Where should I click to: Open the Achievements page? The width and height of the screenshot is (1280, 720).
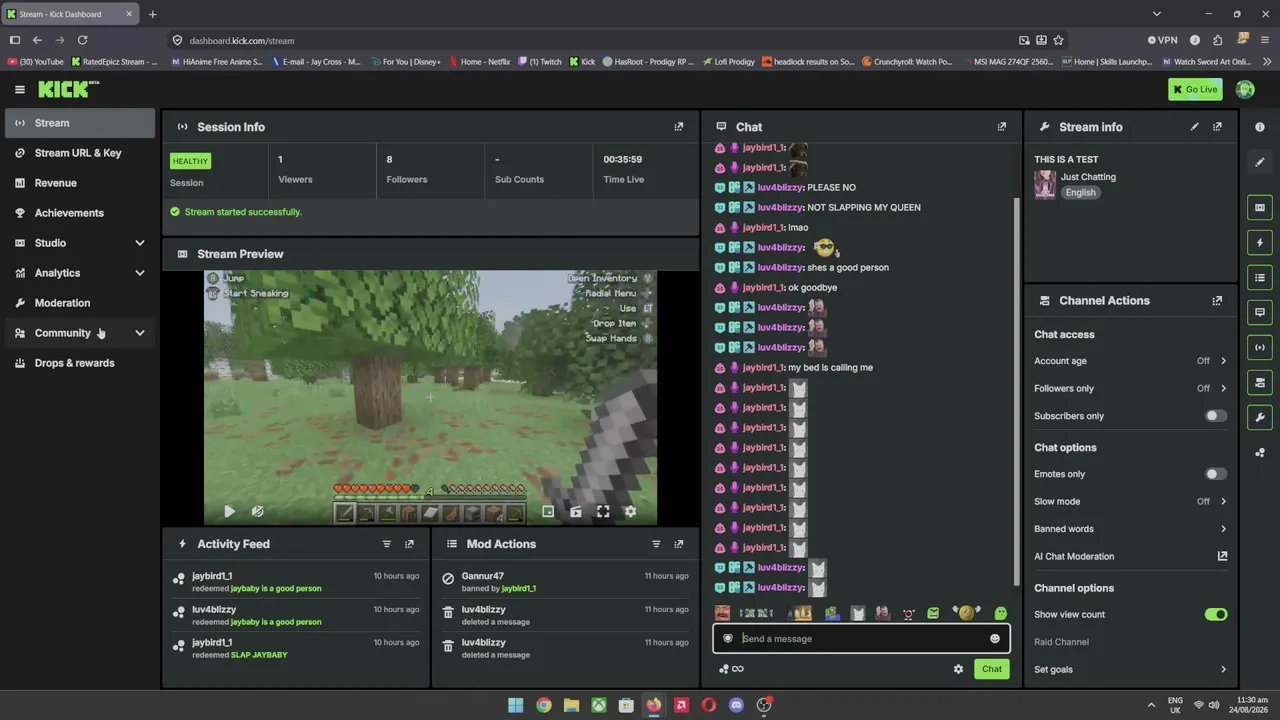(x=80, y=213)
